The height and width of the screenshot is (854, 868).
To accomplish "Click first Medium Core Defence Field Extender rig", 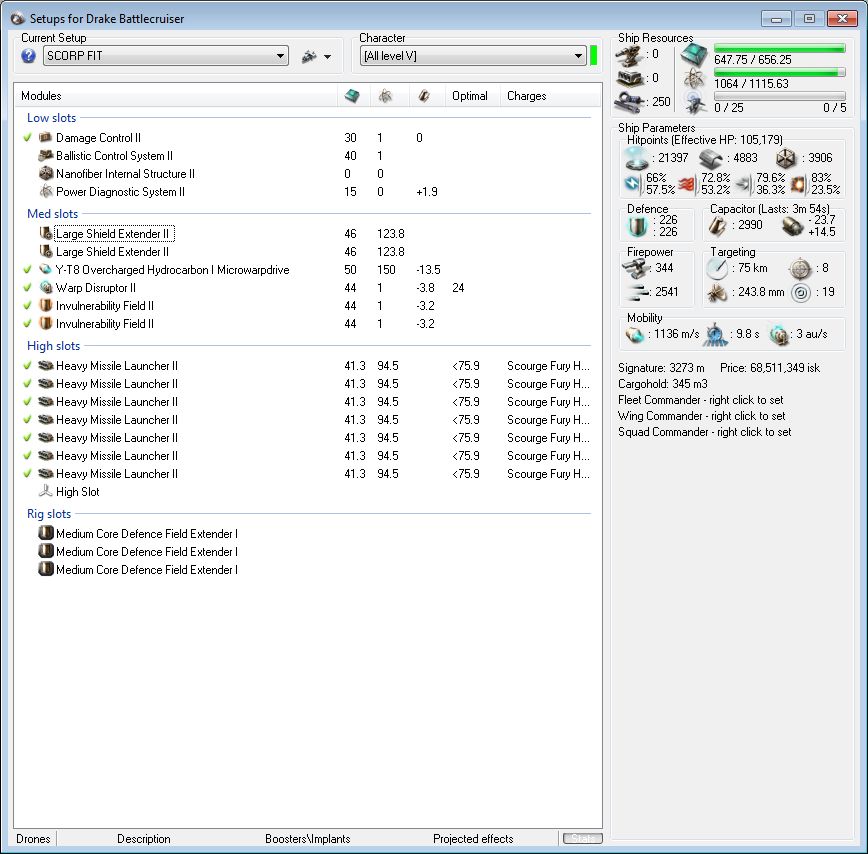I will 147,534.
